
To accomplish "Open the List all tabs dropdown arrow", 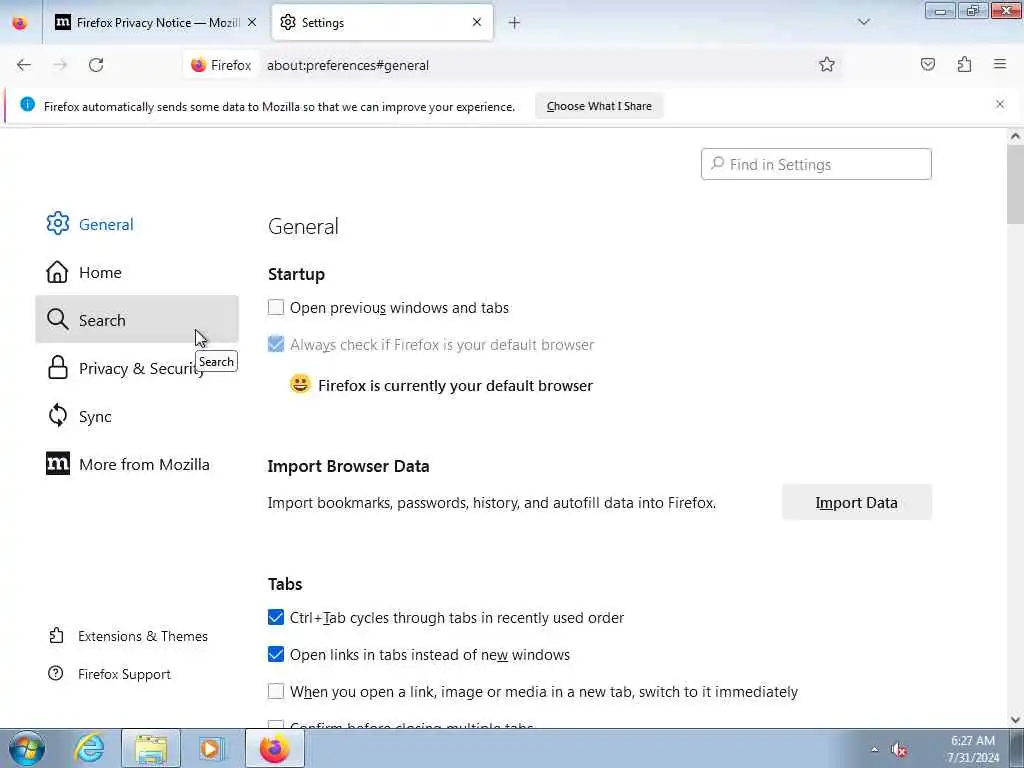I will pyautogui.click(x=864, y=22).
